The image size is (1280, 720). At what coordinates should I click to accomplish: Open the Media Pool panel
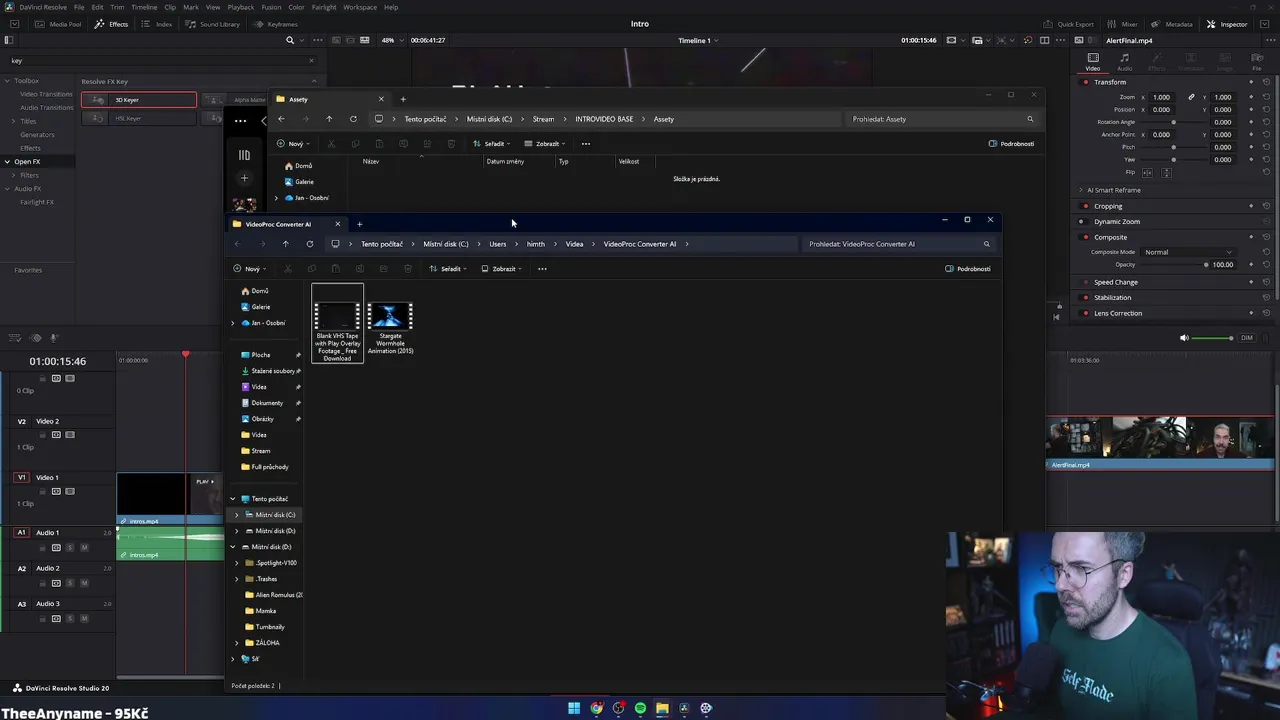[x=58, y=24]
